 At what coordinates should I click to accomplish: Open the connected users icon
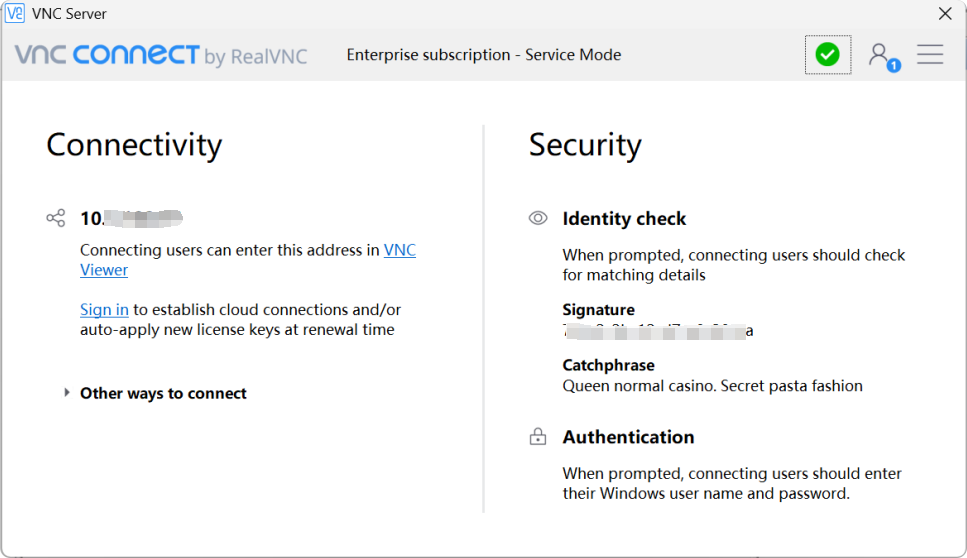(881, 55)
